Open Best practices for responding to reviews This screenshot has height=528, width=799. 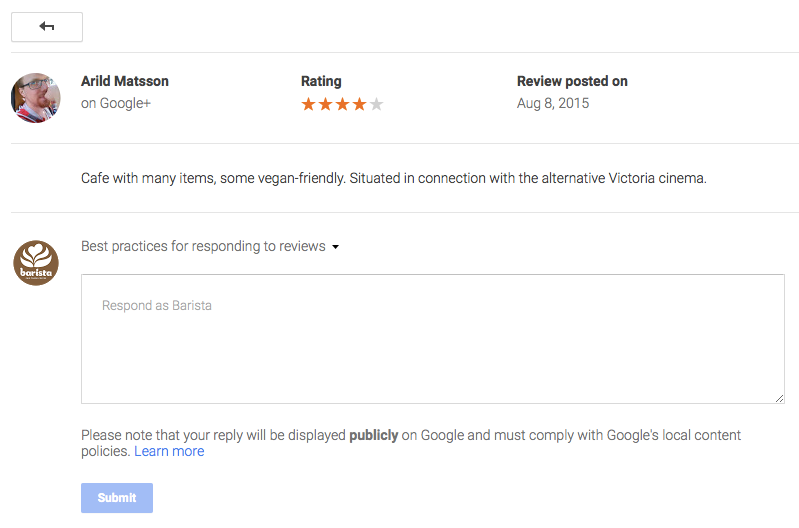[203, 246]
